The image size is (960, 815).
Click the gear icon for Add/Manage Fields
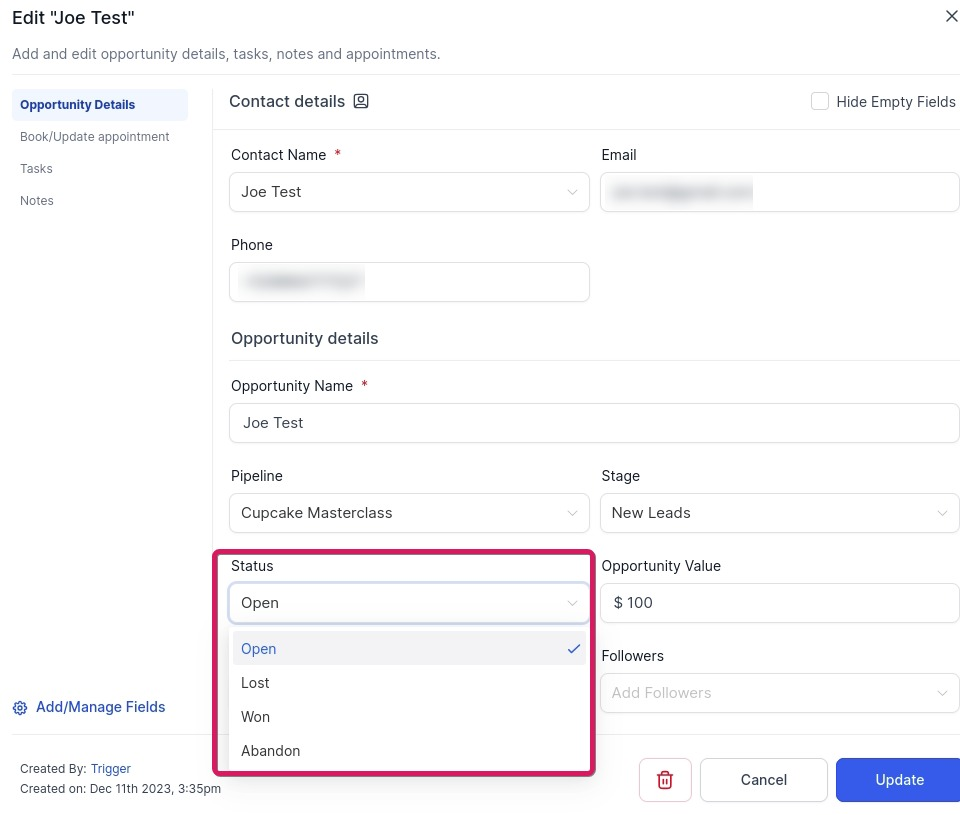tap(20, 708)
